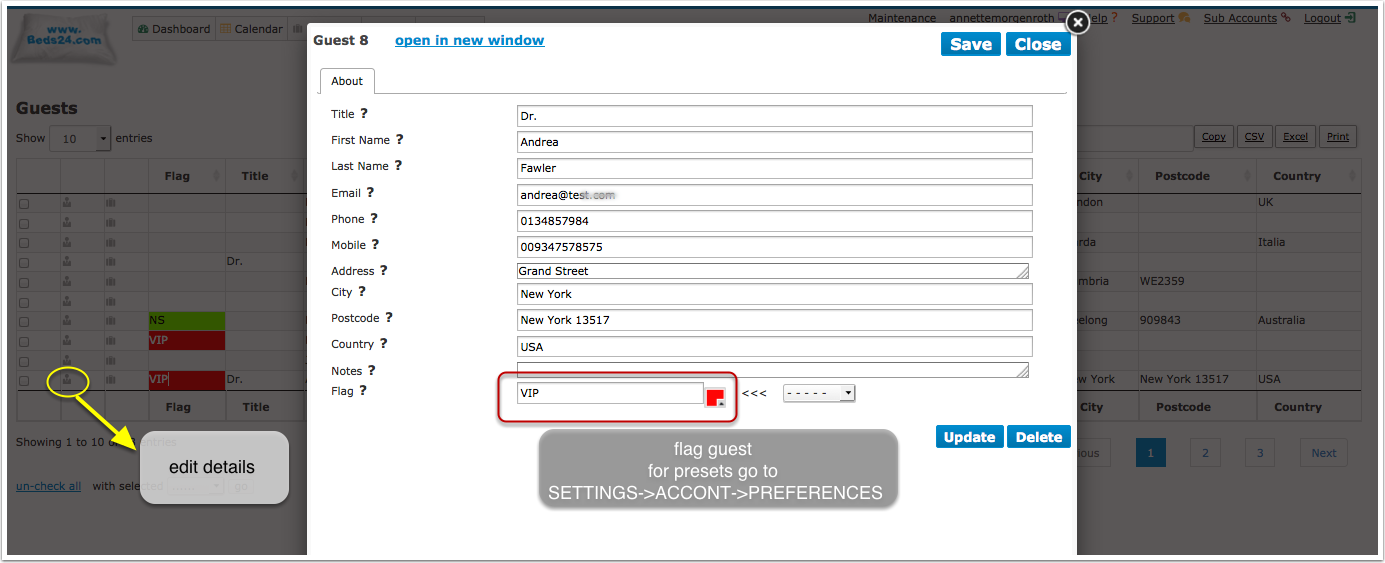
Task: Open help for the Last Name field
Action: (399, 166)
